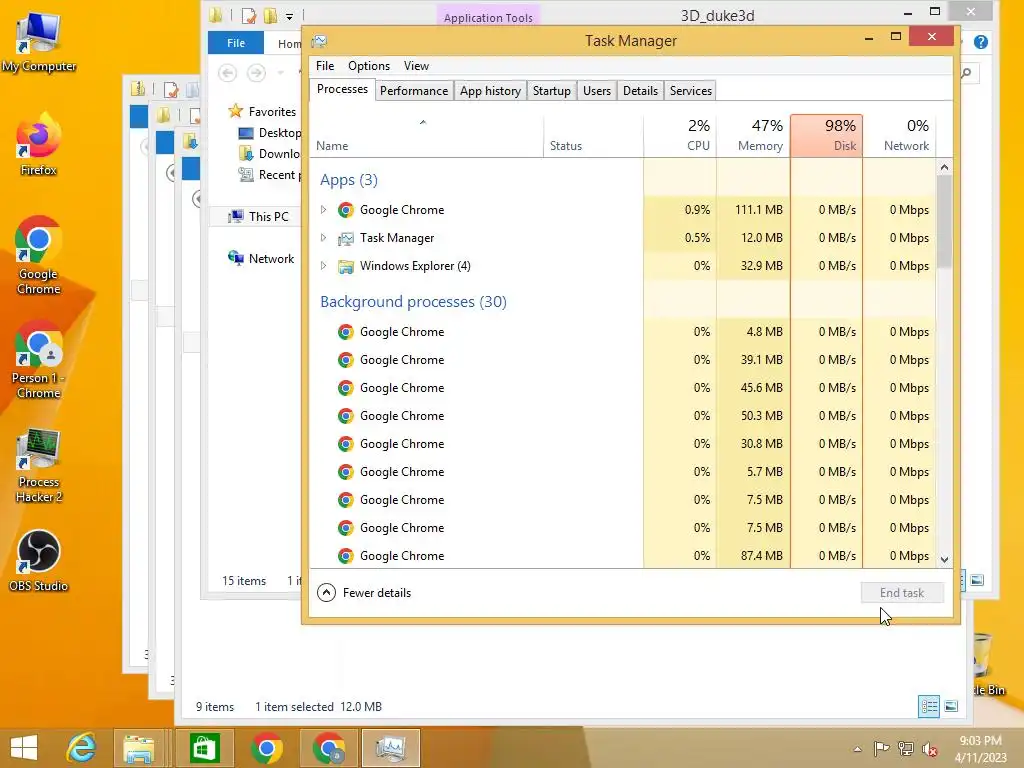Select the Windows Explorer (4) row icon

point(345,266)
